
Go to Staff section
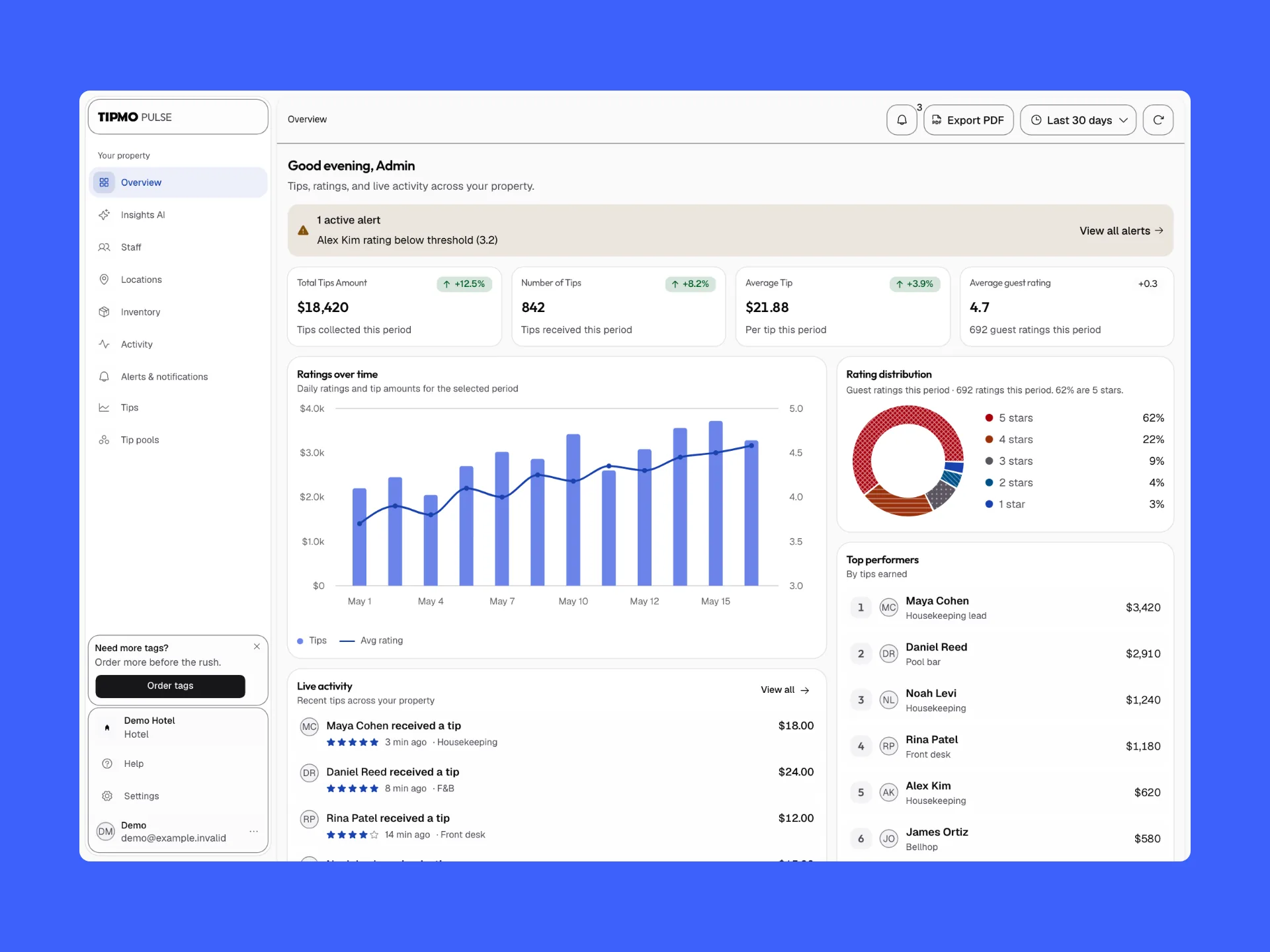(x=178, y=247)
